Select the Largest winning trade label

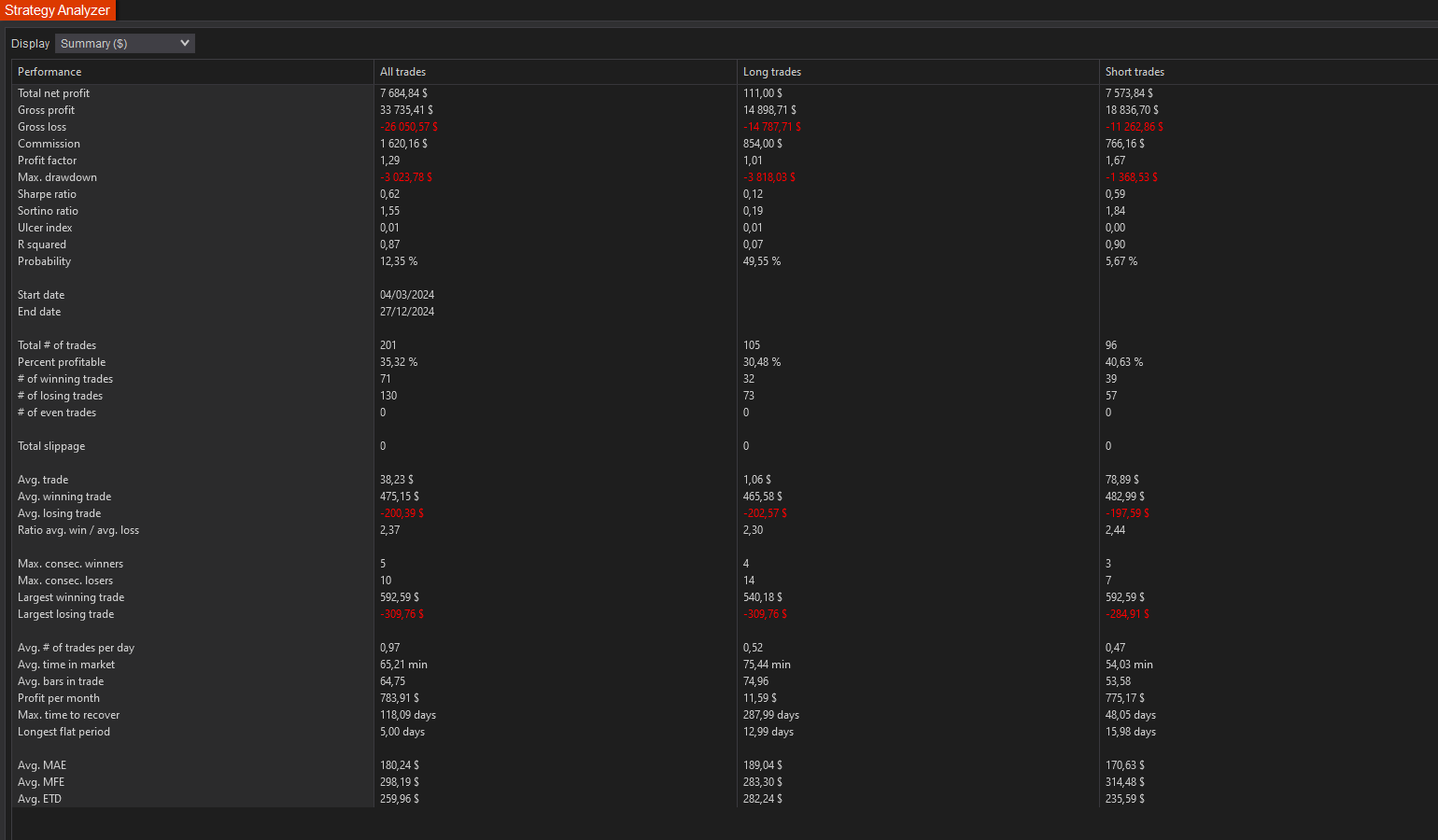tap(71, 597)
